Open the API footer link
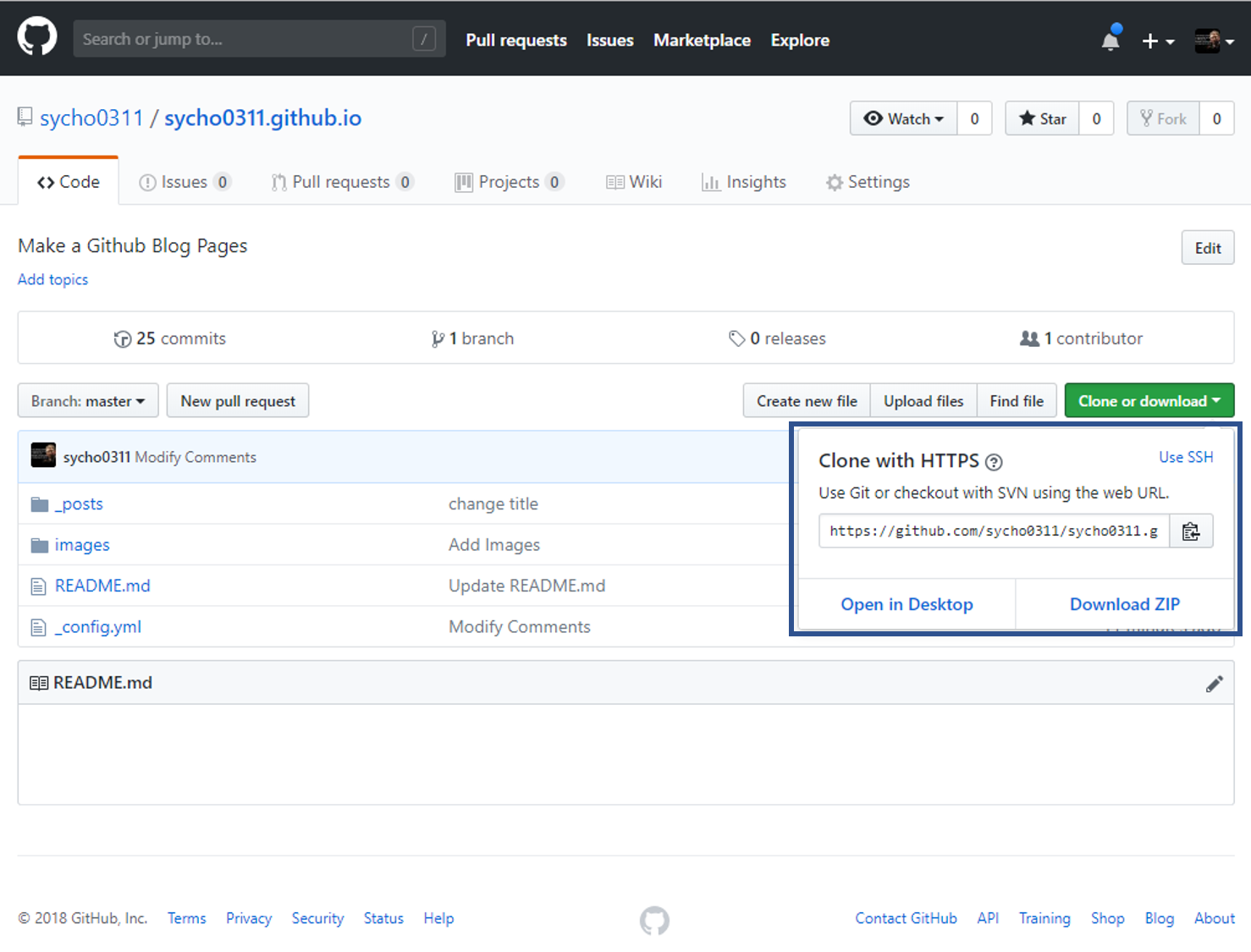 coord(988,918)
